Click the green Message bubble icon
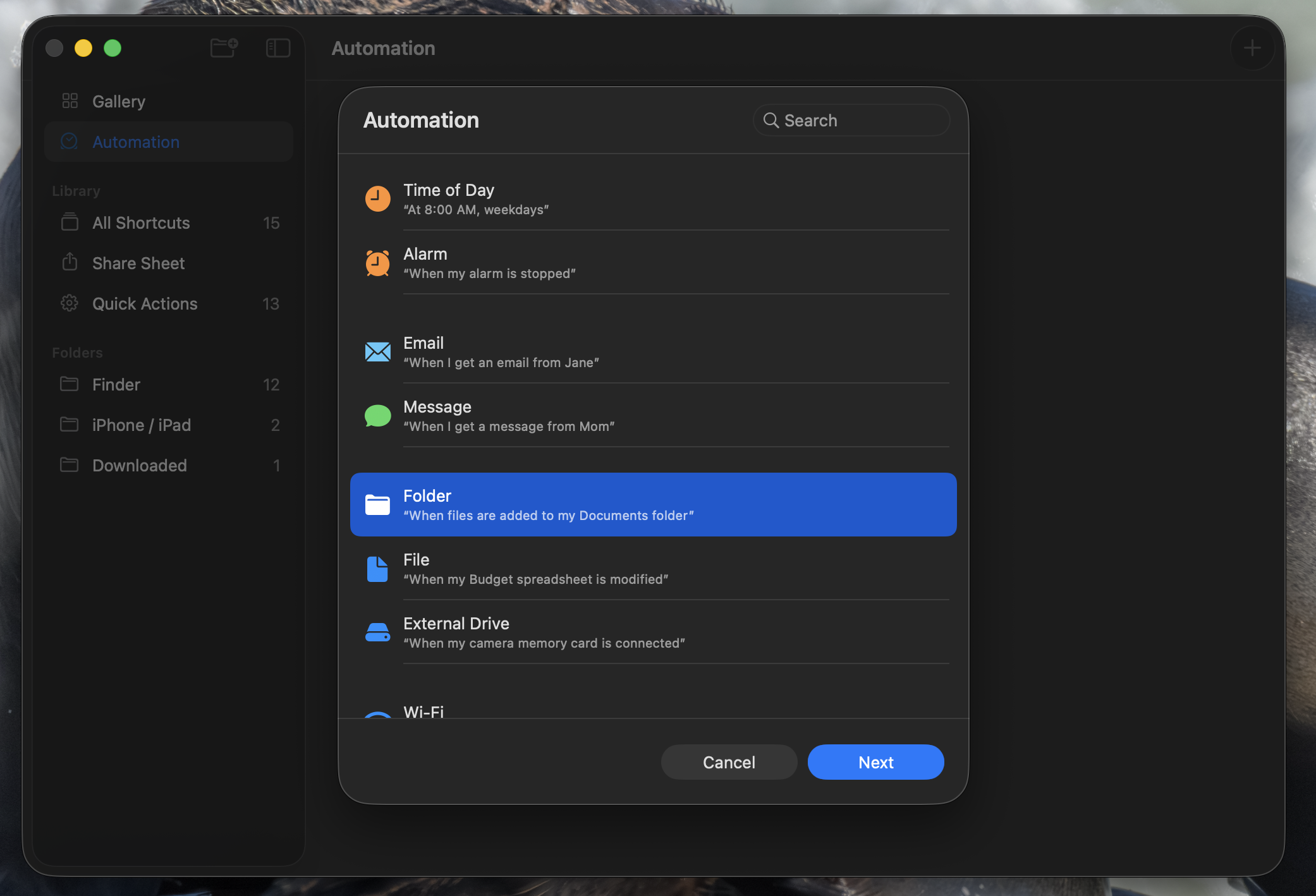This screenshot has width=1316, height=896. (377, 416)
